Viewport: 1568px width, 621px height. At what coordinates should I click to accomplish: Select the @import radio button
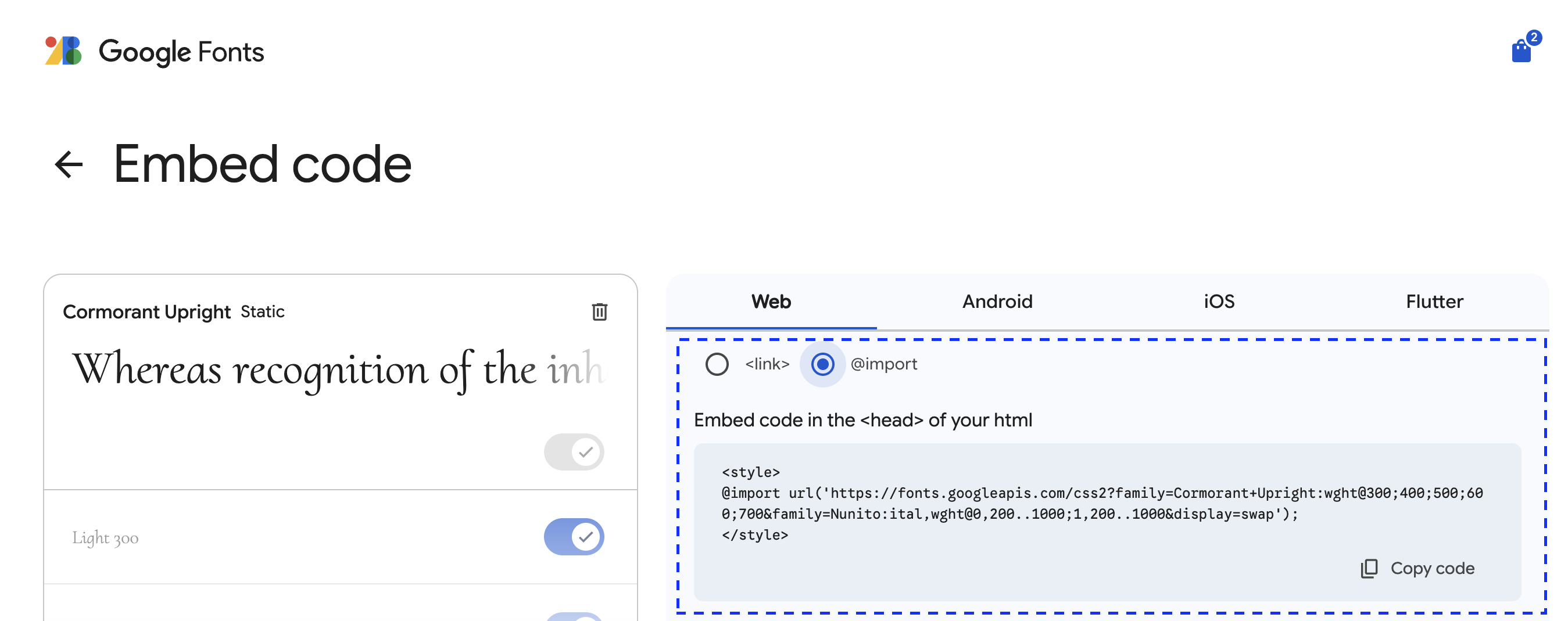pos(822,364)
